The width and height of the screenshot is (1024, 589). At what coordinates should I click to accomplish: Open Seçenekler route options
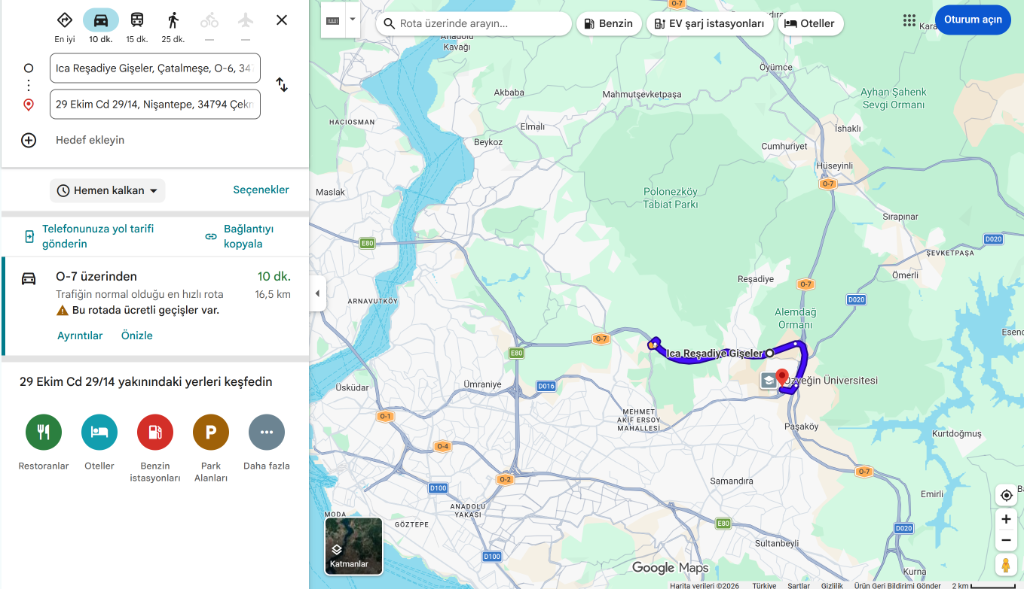[261, 189]
